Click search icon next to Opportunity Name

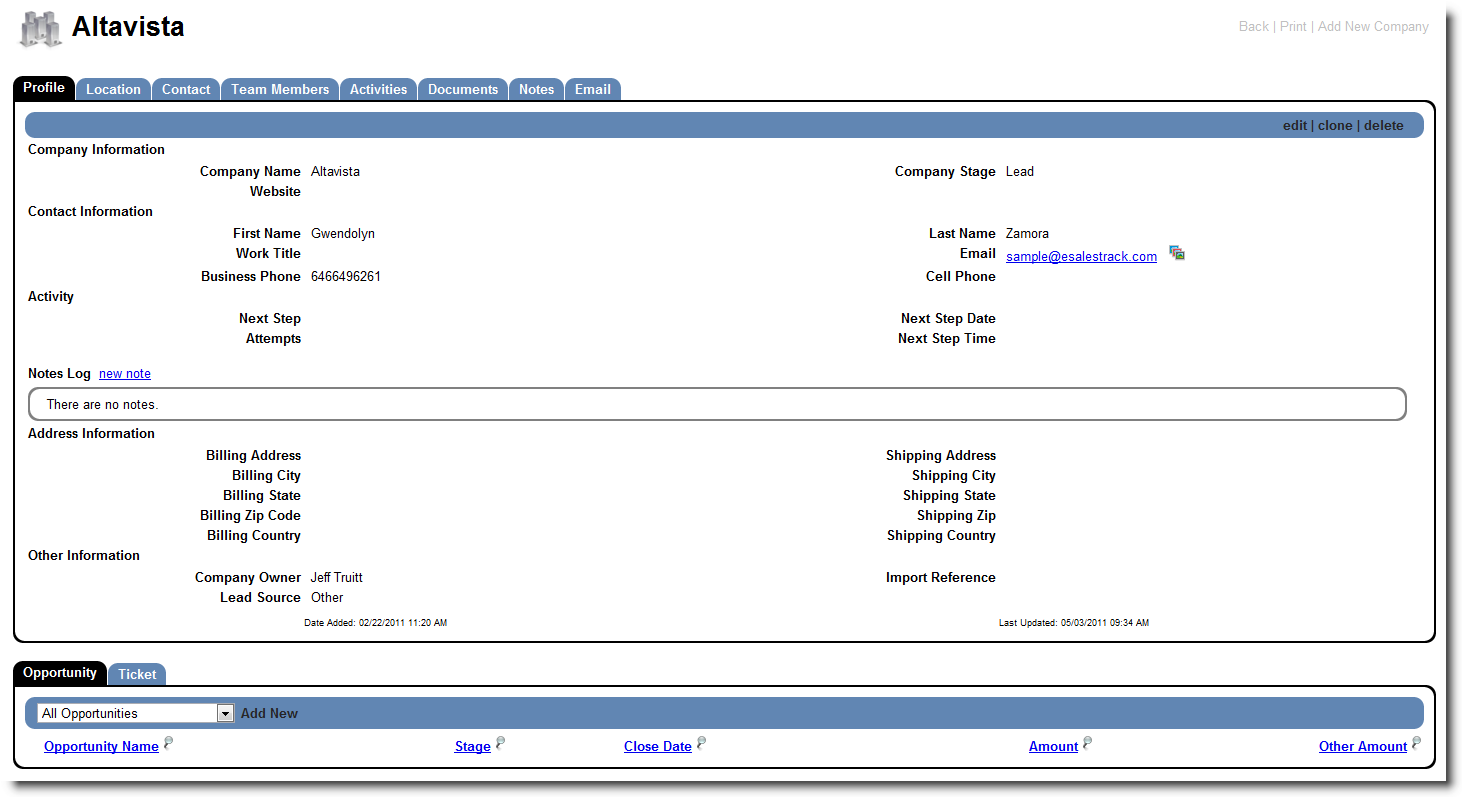coord(169,743)
